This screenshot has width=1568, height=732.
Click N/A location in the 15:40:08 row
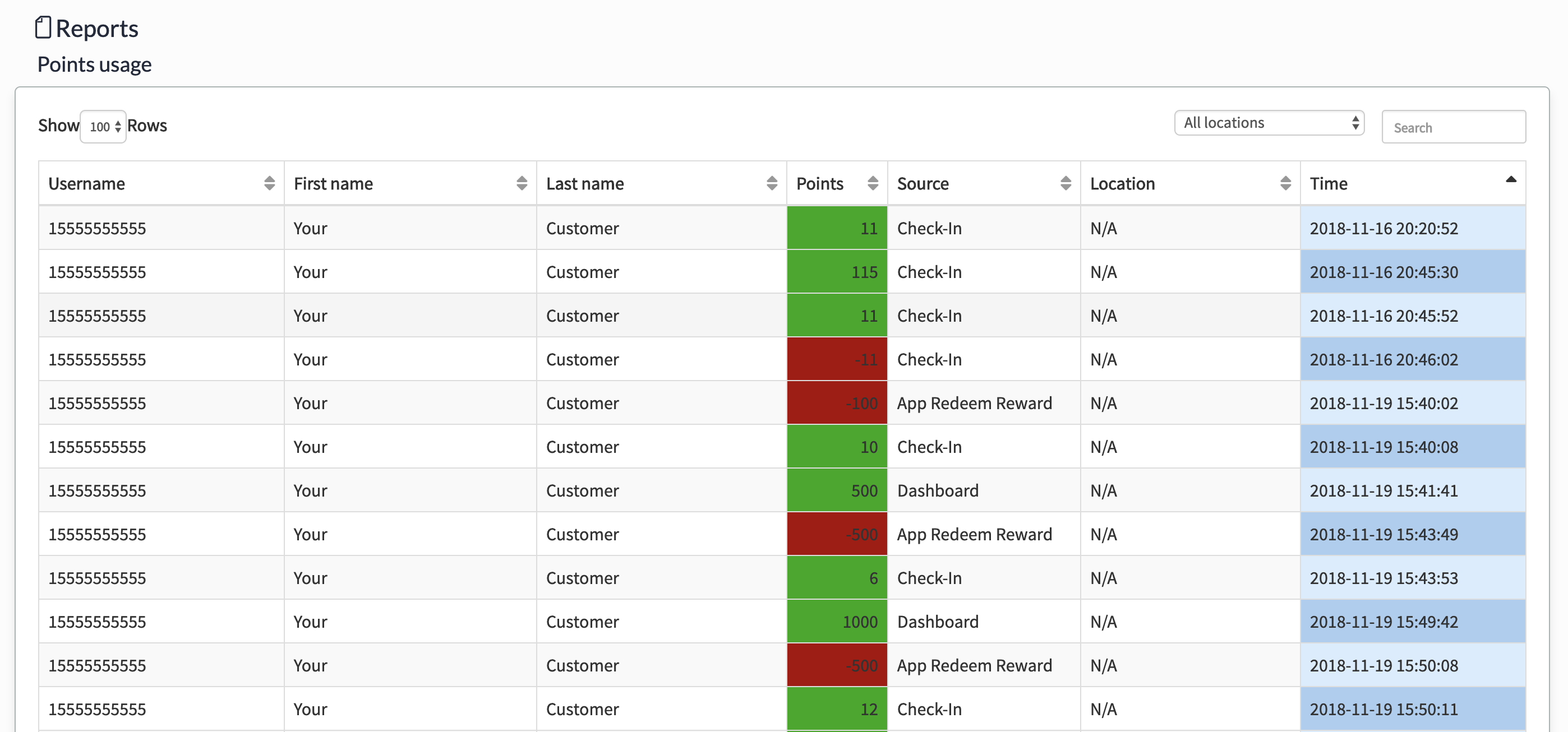point(1103,447)
